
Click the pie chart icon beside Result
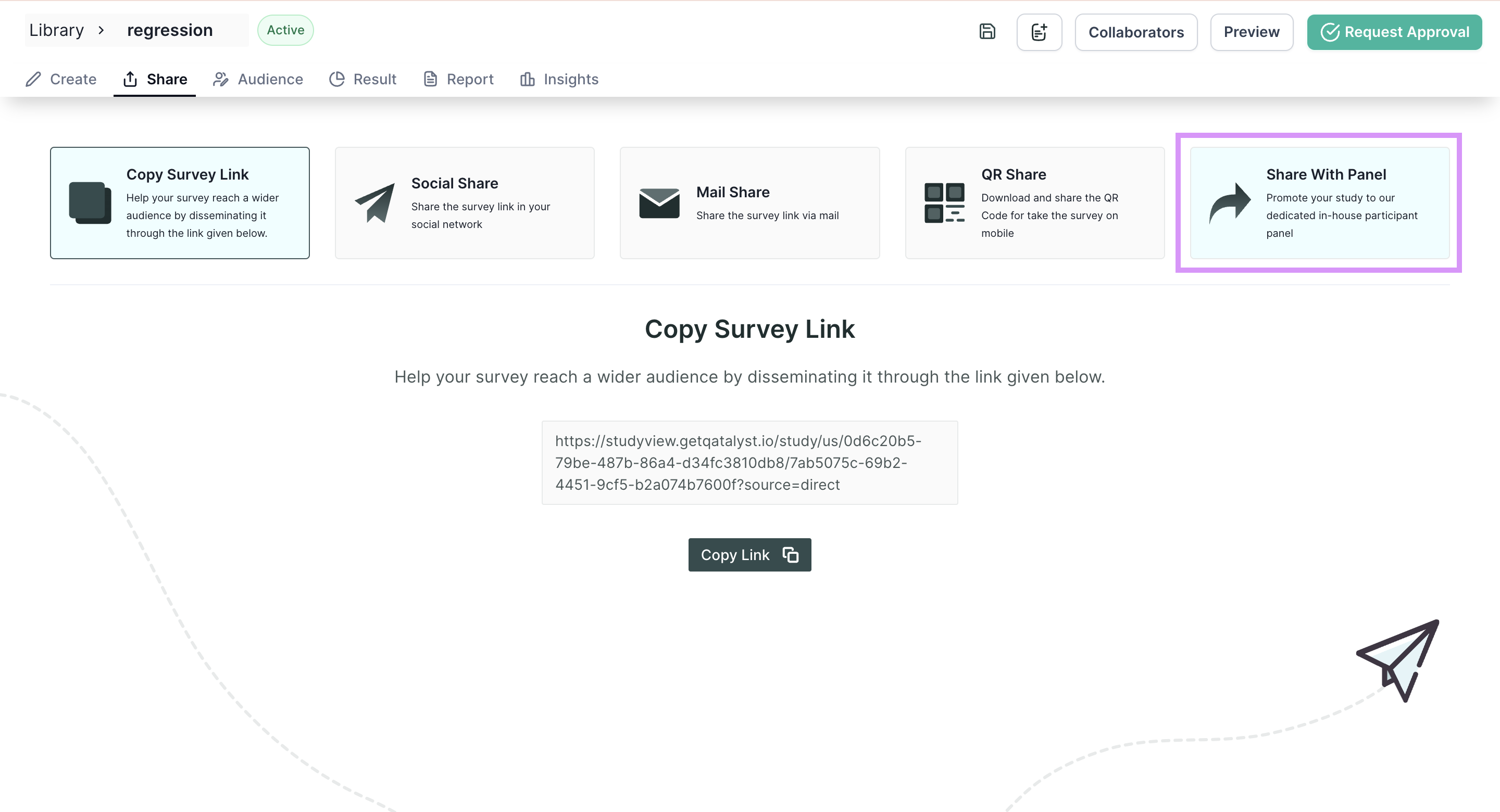click(336, 79)
